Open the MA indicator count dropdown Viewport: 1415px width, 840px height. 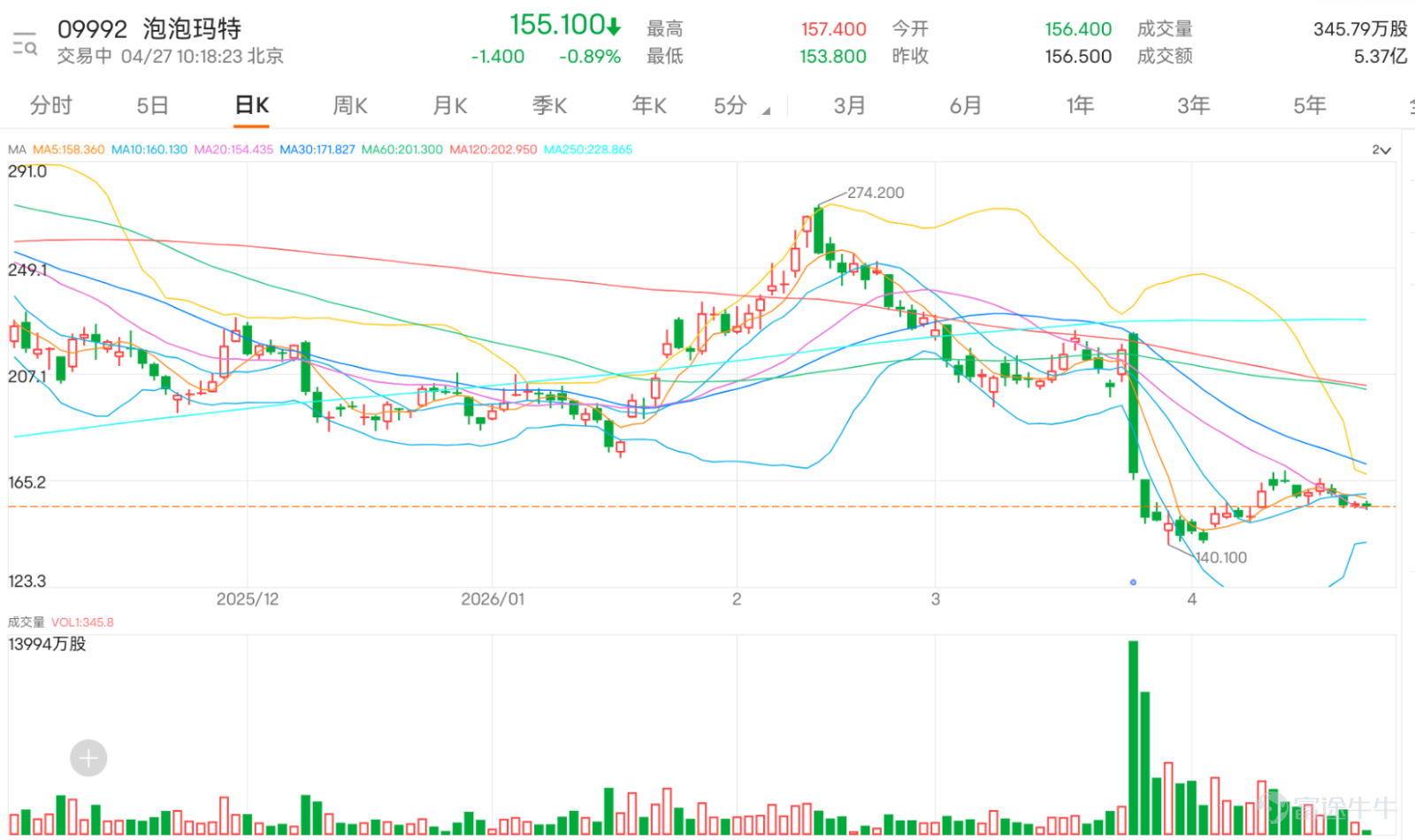(1381, 149)
